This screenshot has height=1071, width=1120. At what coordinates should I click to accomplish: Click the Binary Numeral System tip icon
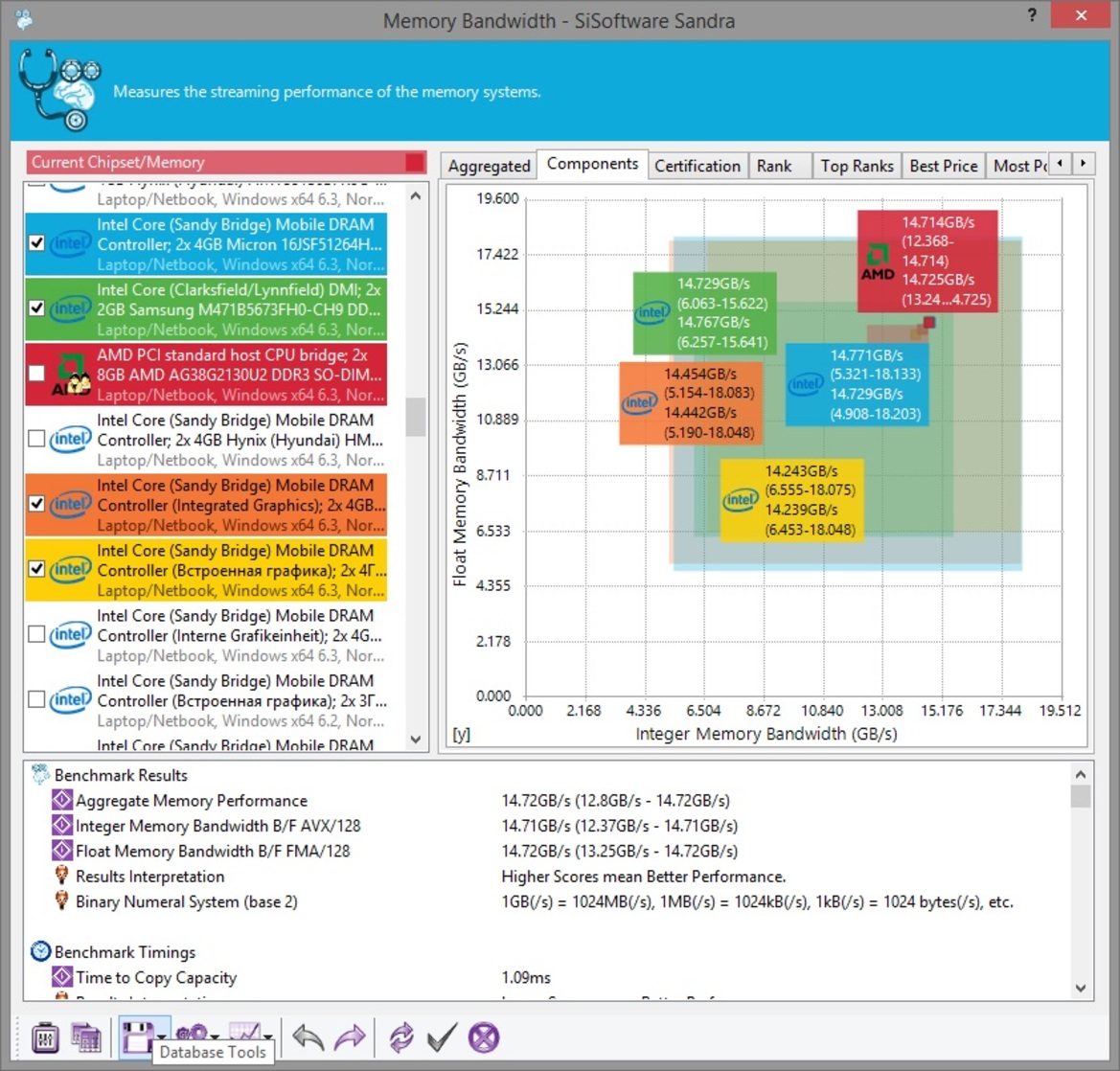62,900
